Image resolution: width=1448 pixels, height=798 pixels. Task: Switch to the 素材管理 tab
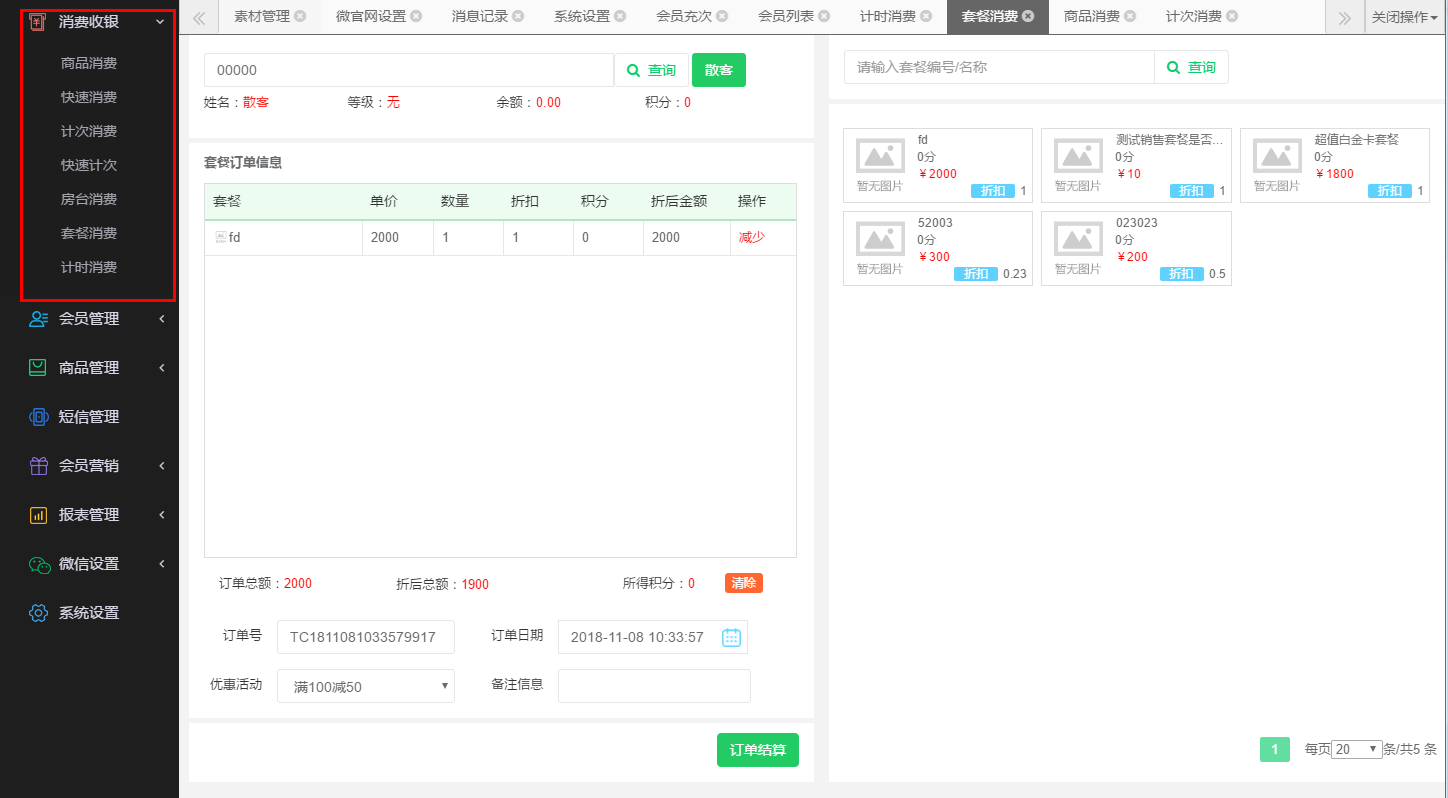[x=261, y=16]
